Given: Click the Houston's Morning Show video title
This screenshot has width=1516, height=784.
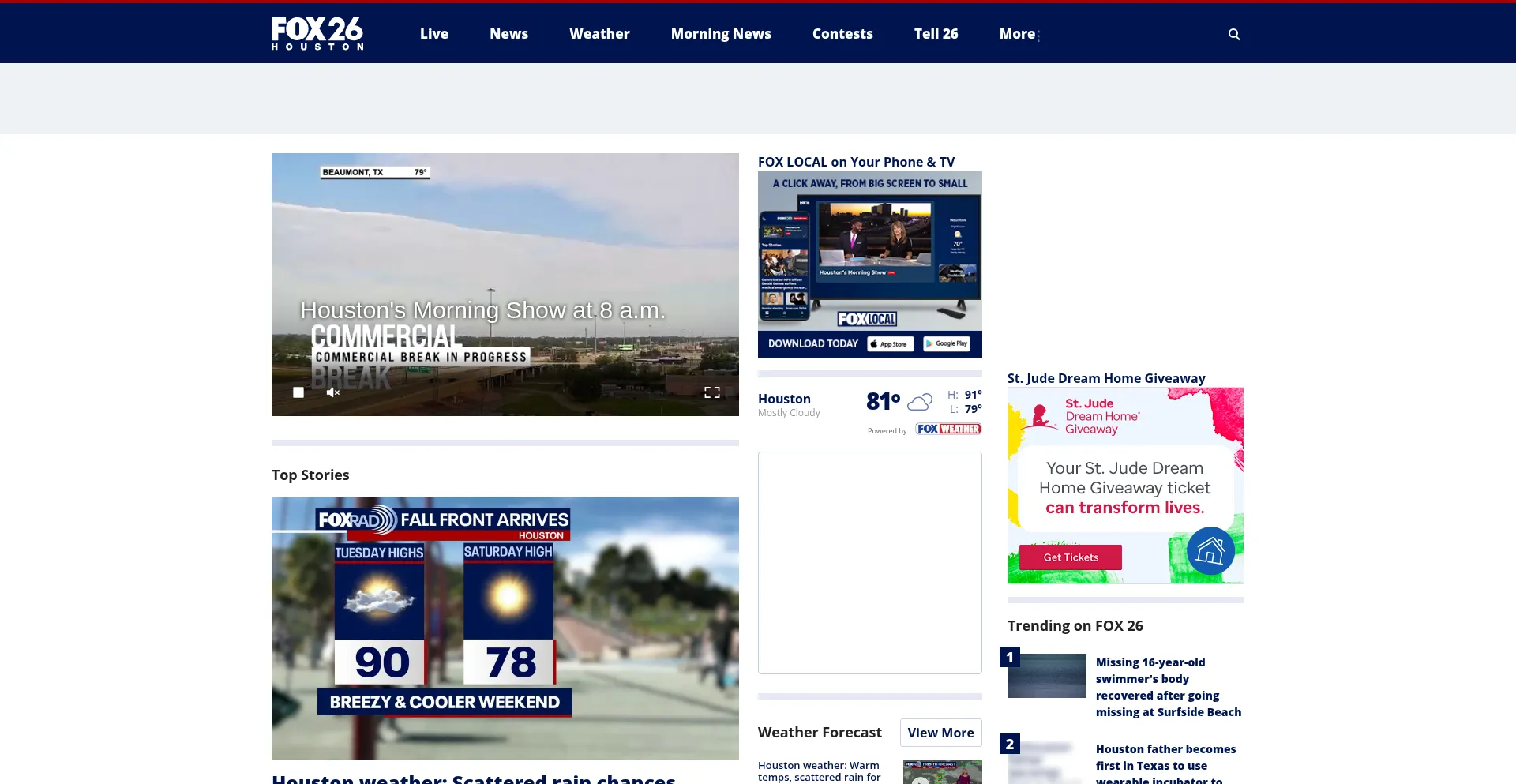Looking at the screenshot, I should (482, 310).
